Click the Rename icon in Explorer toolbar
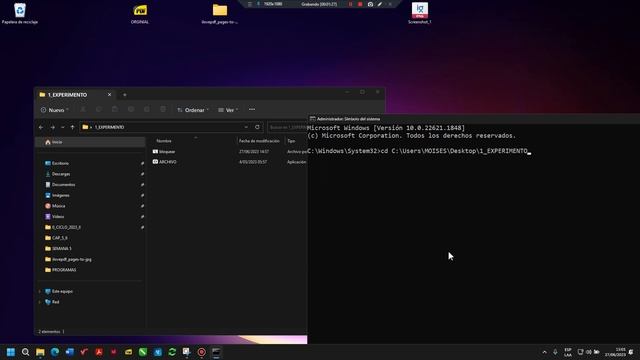Image resolution: width=640 pixels, height=360 pixels. 131,109
